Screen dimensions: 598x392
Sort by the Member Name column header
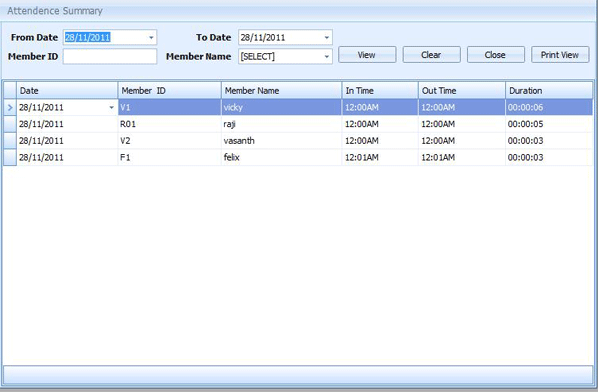(281, 90)
